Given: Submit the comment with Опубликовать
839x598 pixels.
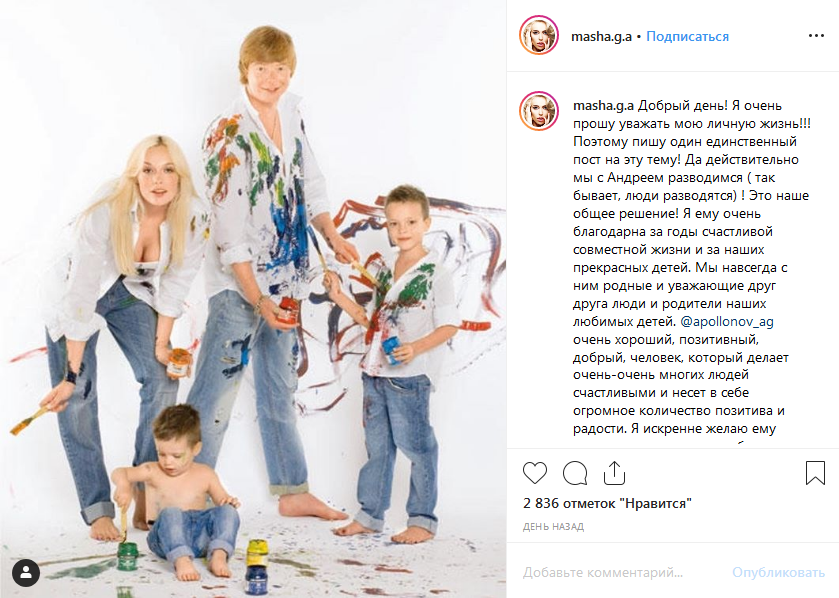Looking at the screenshot, I should (779, 572).
